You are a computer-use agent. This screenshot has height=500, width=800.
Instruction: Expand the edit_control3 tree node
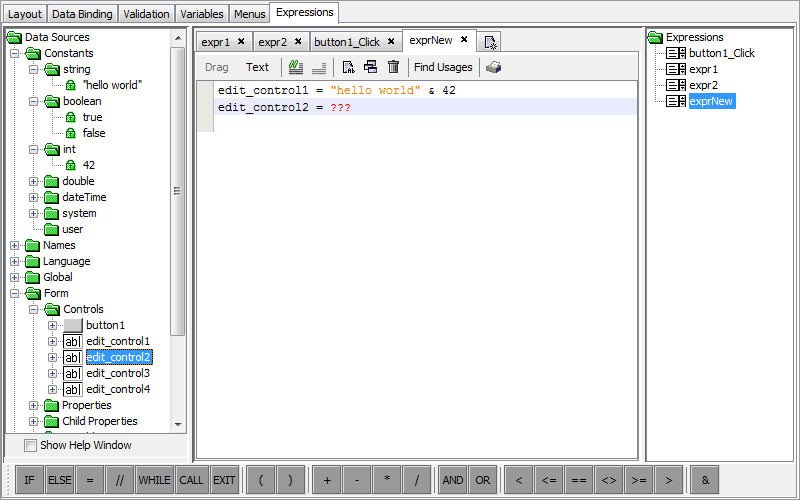click(x=53, y=373)
